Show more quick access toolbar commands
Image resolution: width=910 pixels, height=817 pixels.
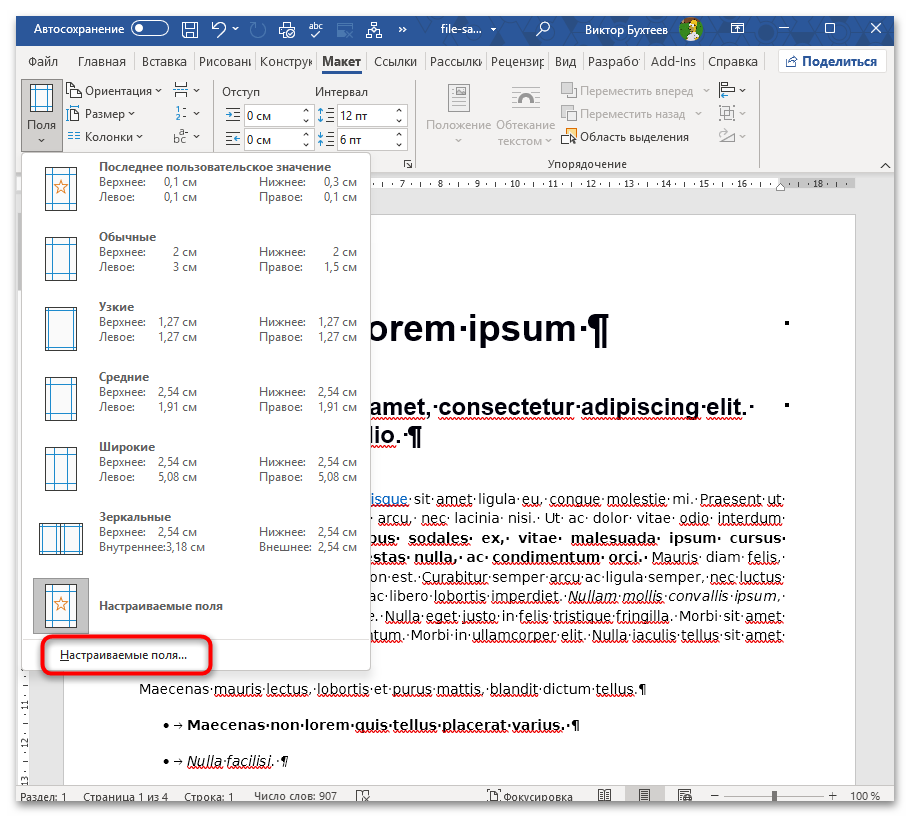[x=403, y=30]
